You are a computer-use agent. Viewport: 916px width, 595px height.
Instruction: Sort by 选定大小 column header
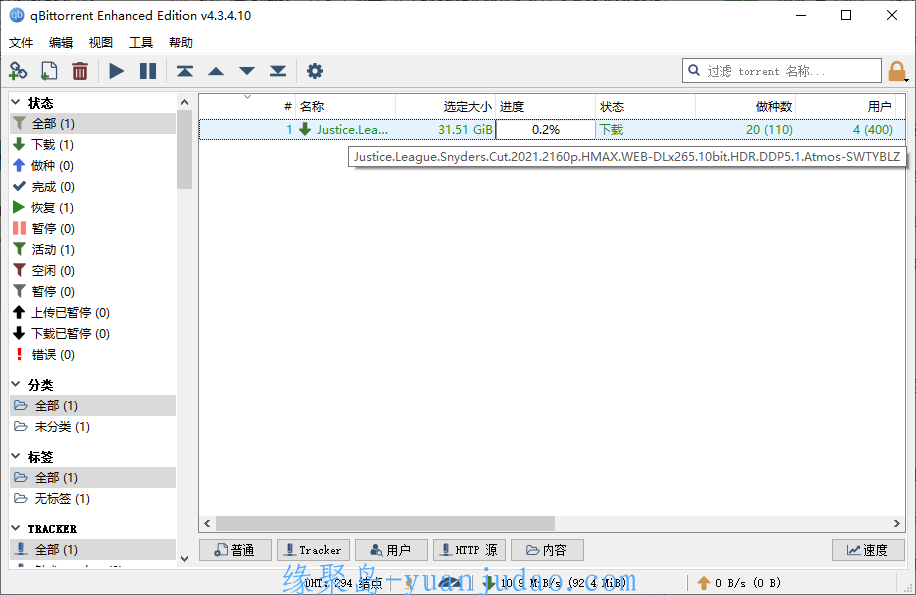click(446, 106)
